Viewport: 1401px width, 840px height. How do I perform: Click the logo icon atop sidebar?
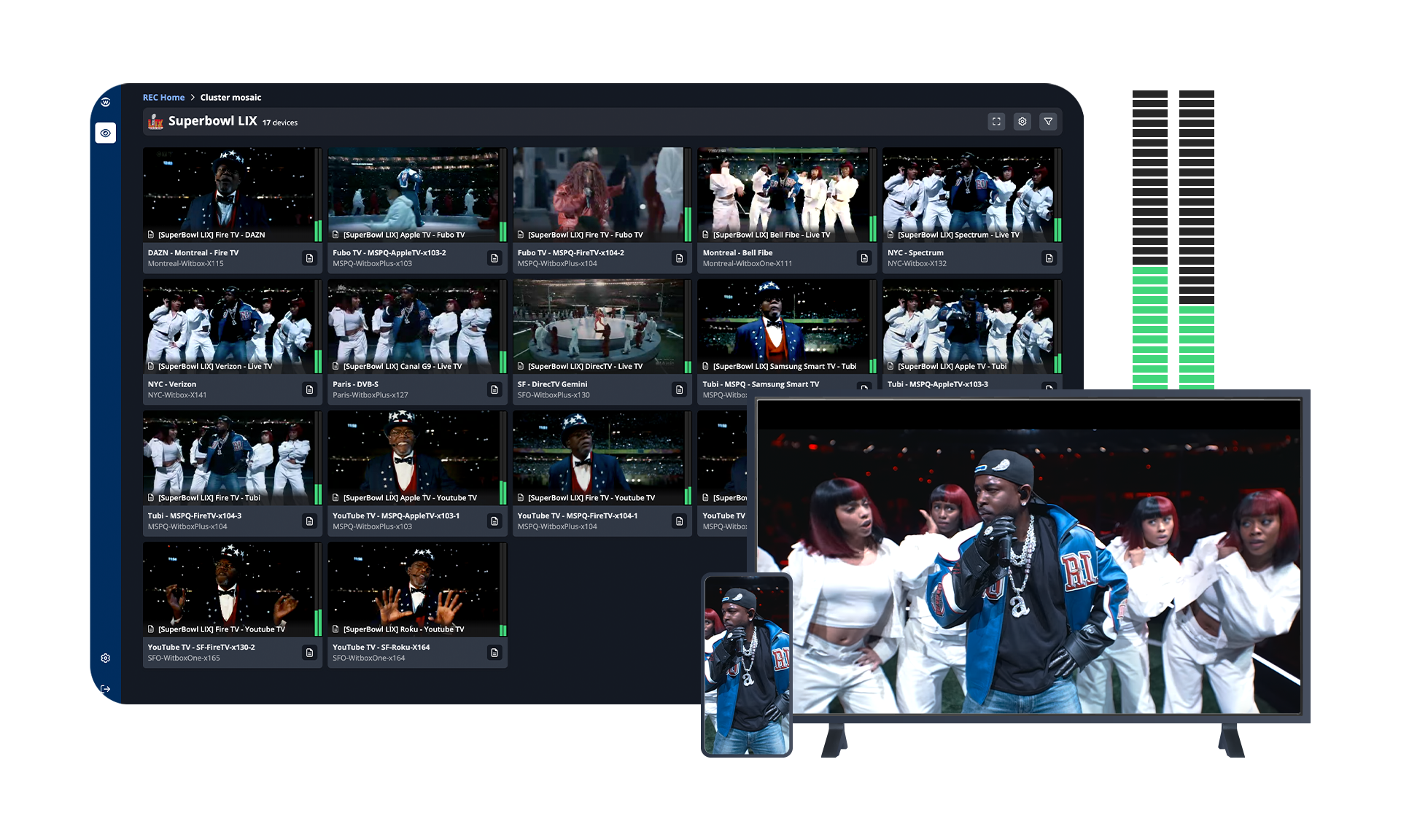106,102
